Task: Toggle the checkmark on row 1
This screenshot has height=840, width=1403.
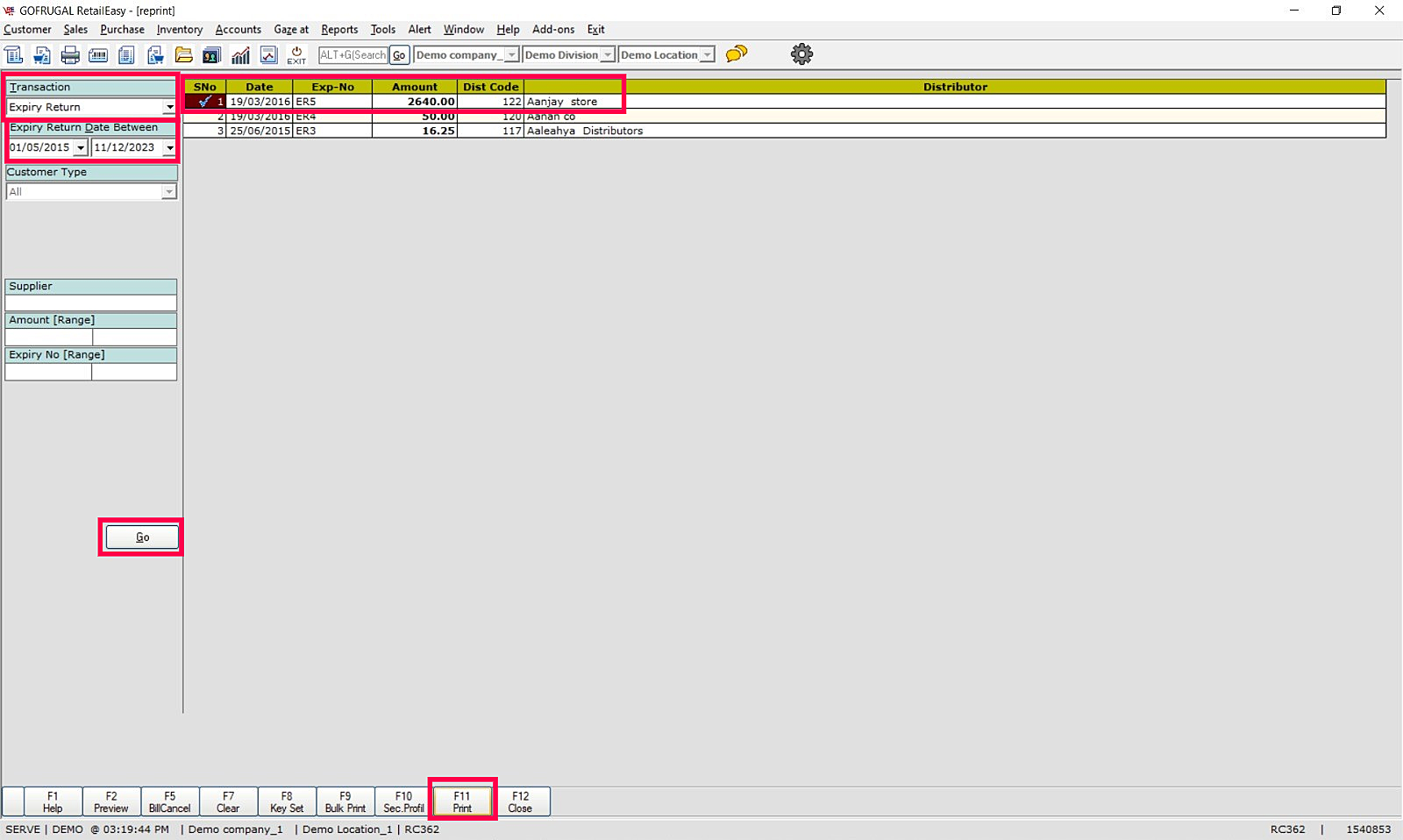Action: tap(204, 102)
